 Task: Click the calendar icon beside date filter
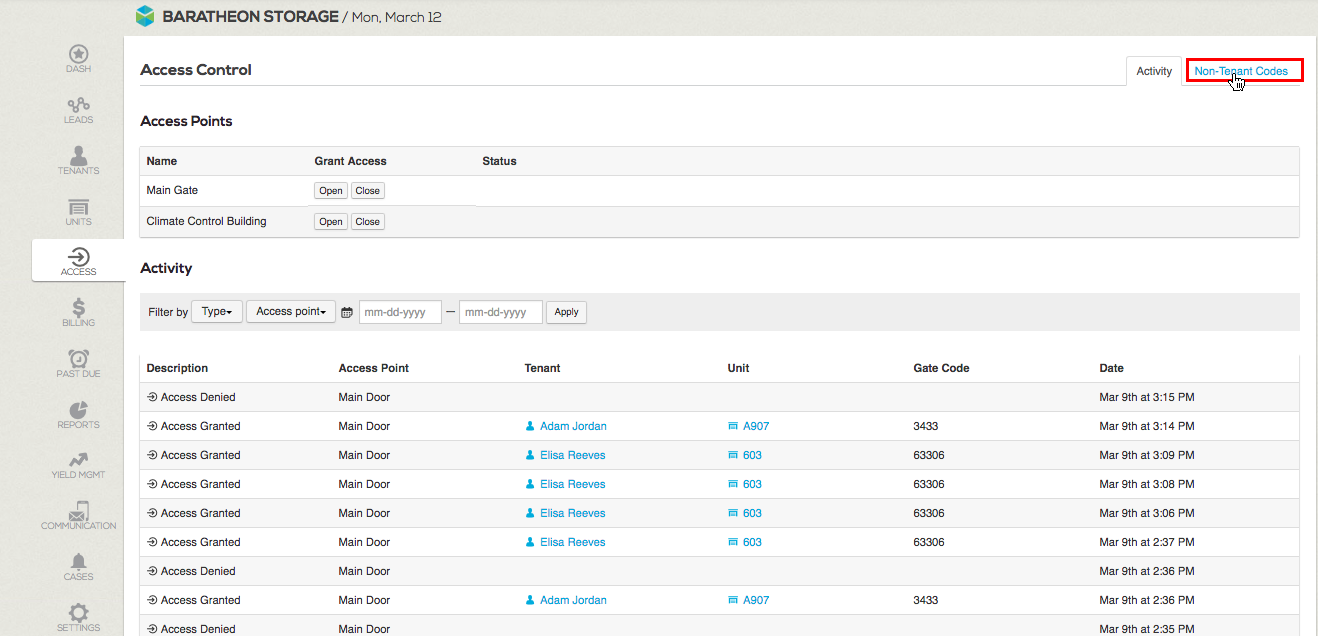(x=347, y=312)
